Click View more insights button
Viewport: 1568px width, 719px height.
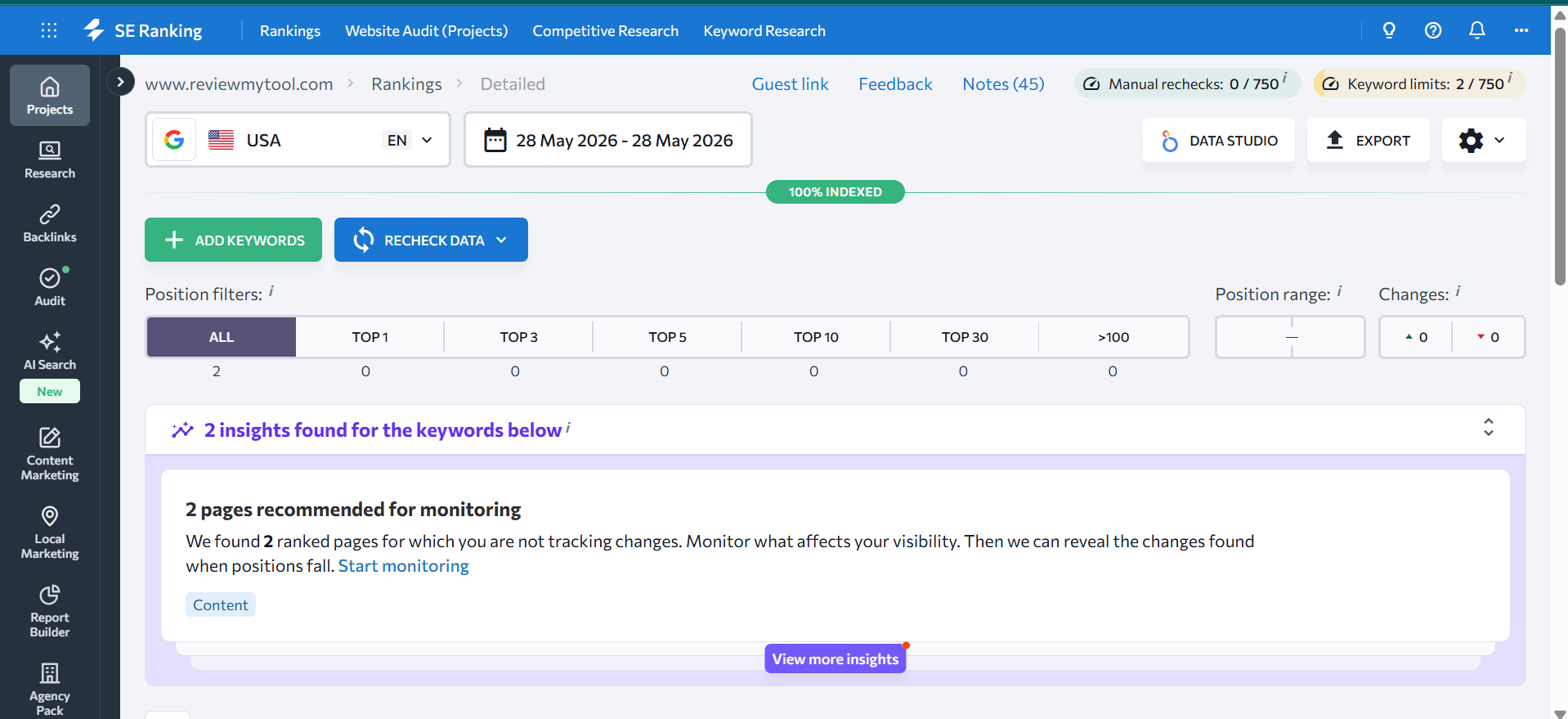tap(836, 658)
